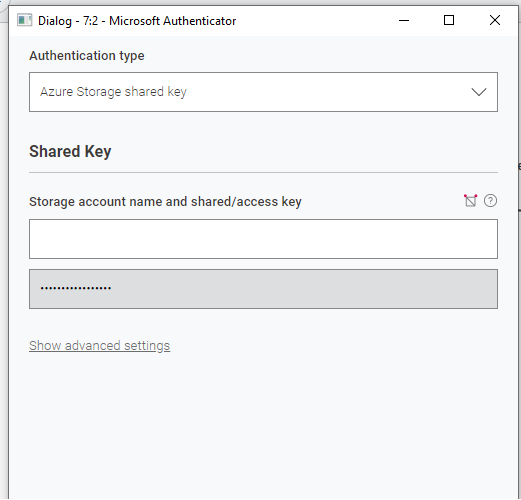
Task: Click the dialog window icon in title bar
Action: click(24, 20)
